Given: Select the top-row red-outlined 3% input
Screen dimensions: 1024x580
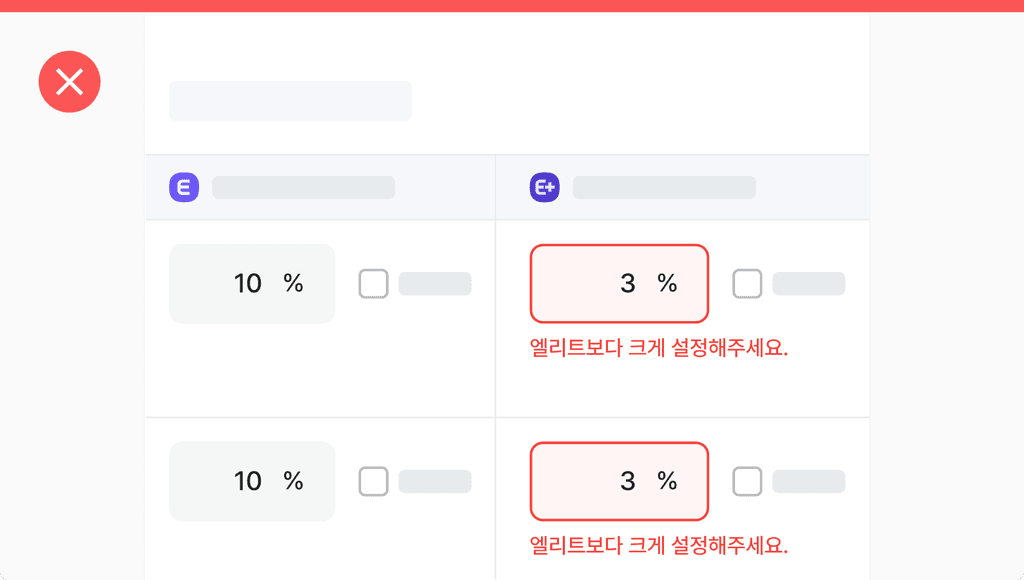Looking at the screenshot, I should click(619, 284).
